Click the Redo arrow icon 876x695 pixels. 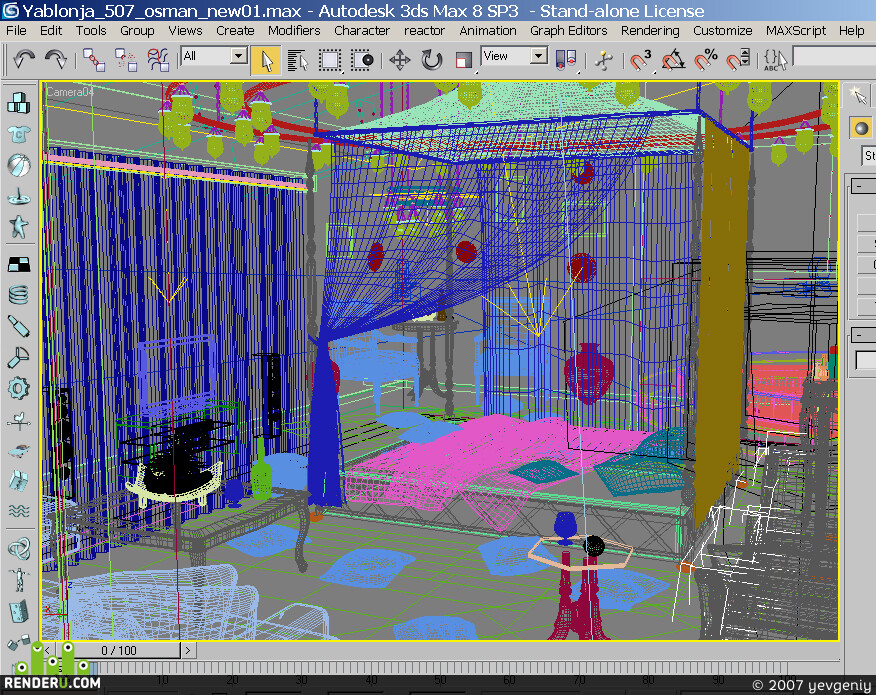pyautogui.click(x=56, y=59)
